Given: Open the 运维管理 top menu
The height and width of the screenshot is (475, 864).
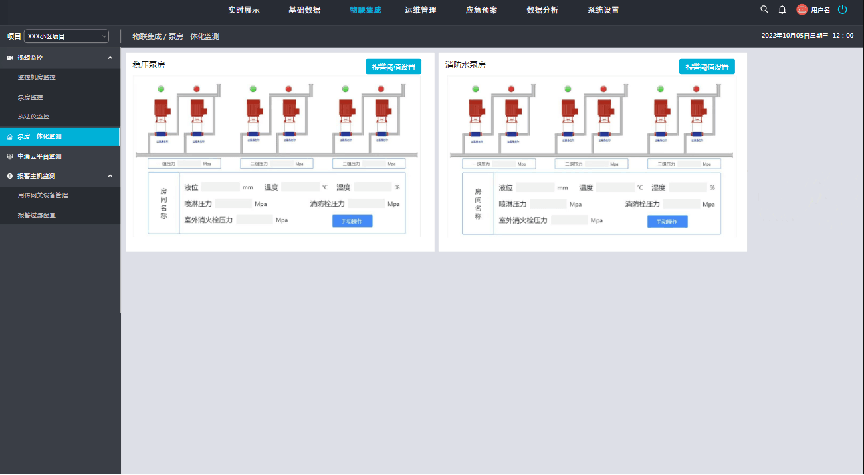Looking at the screenshot, I should (420, 10).
